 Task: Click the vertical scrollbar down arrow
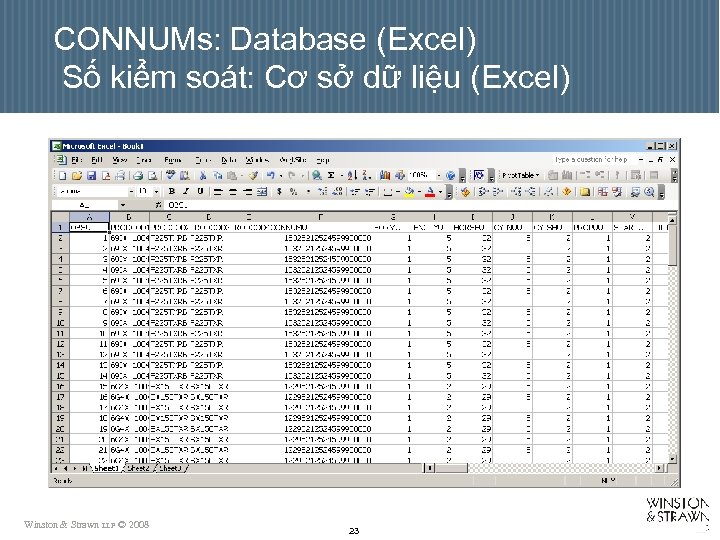coord(672,459)
